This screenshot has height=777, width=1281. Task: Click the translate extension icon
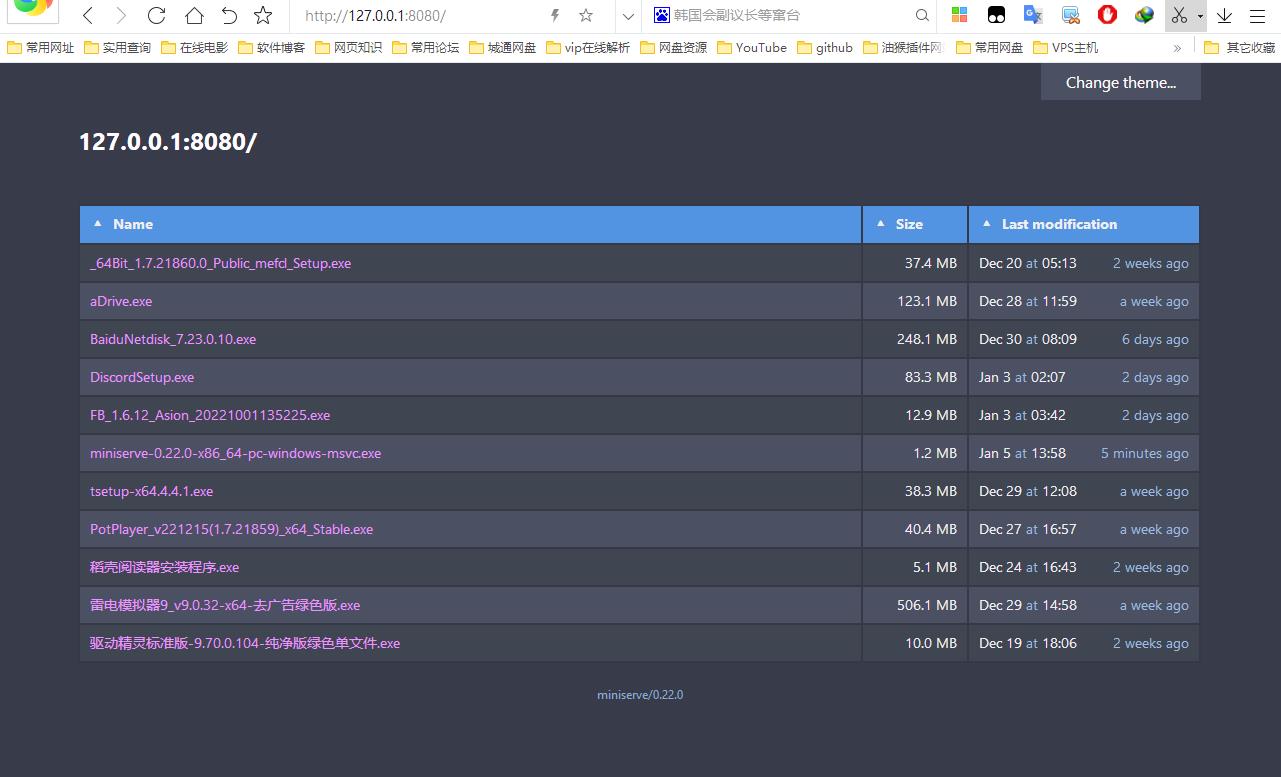point(1033,15)
